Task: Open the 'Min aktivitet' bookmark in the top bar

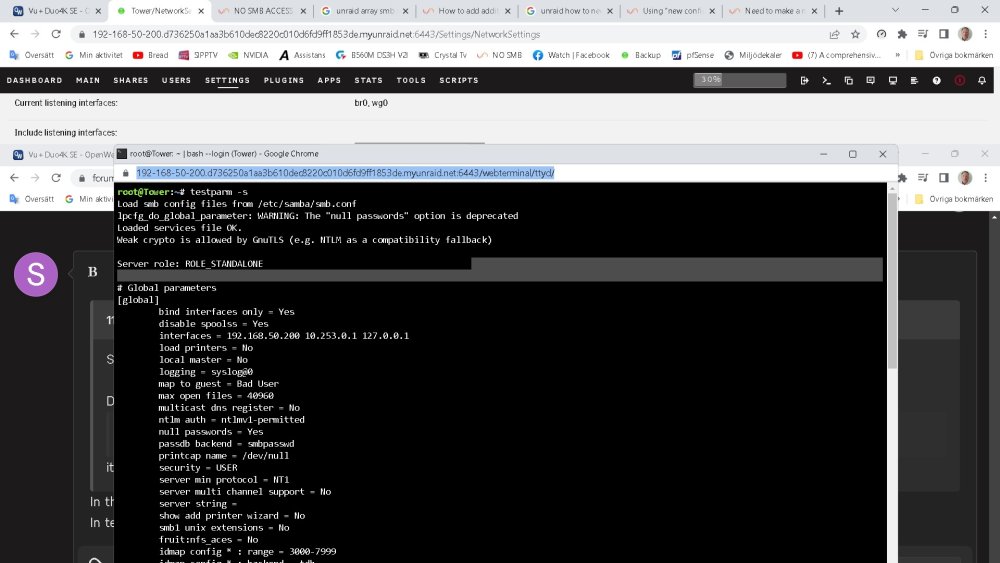Action: coord(94,55)
